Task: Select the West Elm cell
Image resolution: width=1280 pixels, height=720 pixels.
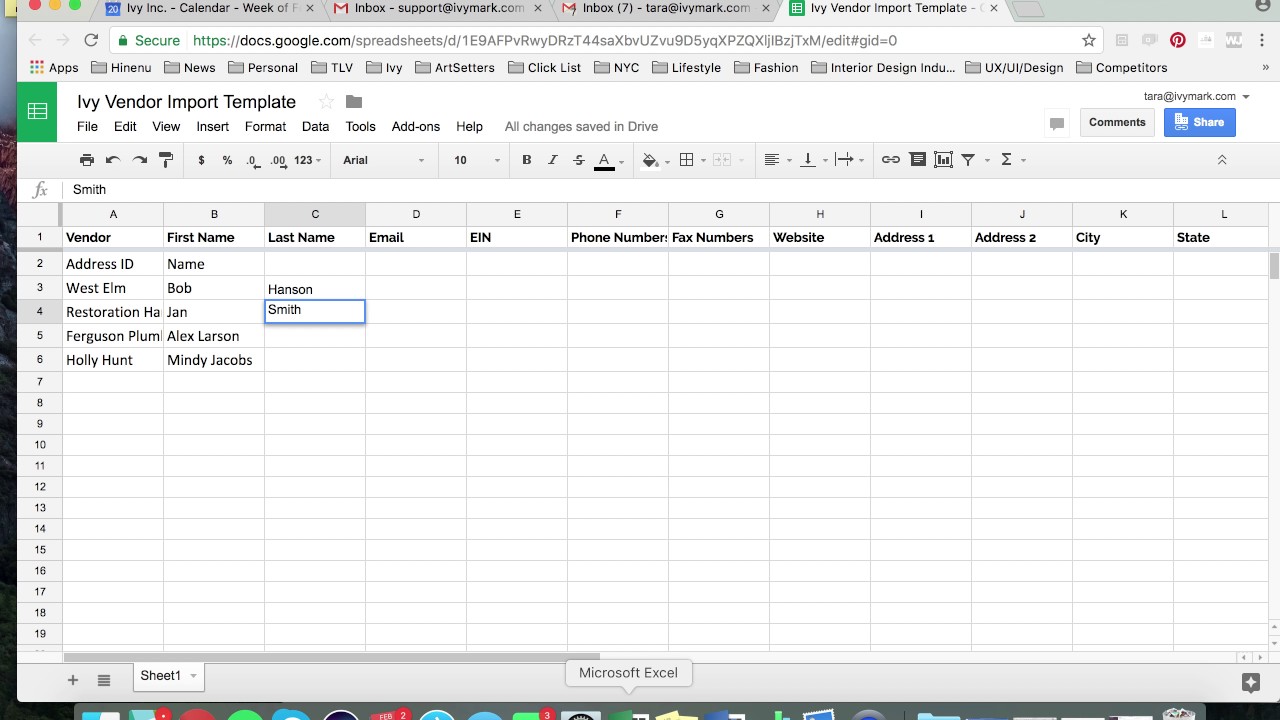Action: pos(113,288)
